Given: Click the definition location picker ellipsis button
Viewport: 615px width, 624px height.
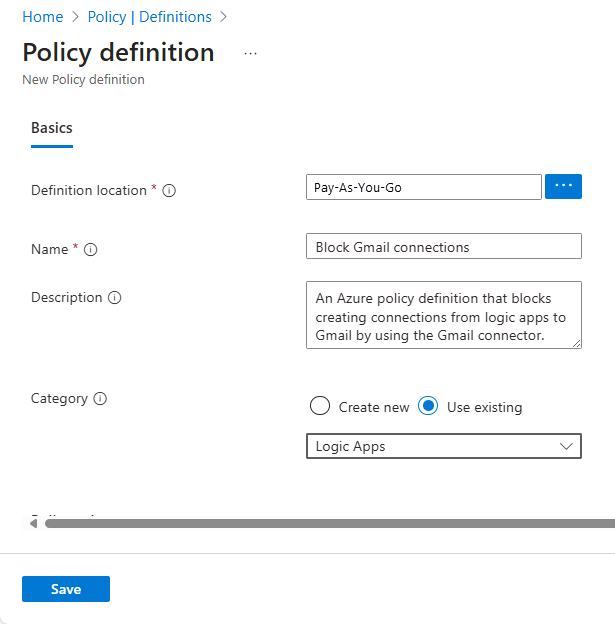Looking at the screenshot, I should [x=563, y=187].
